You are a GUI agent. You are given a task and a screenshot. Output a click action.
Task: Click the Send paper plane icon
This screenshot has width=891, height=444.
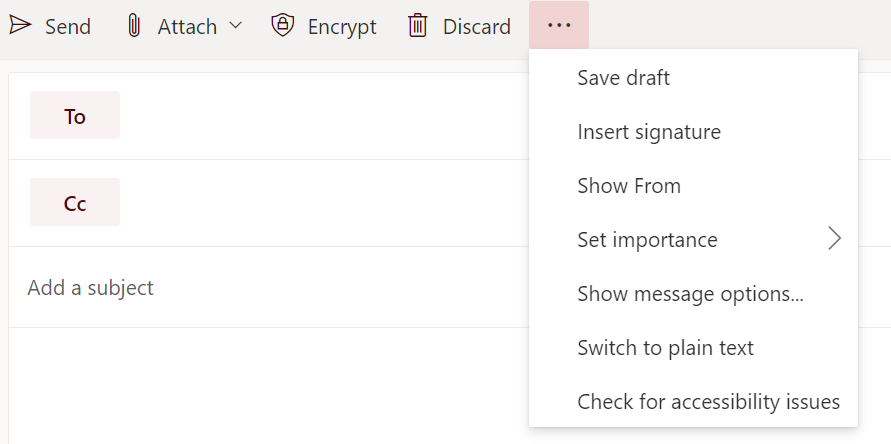tap(20, 26)
